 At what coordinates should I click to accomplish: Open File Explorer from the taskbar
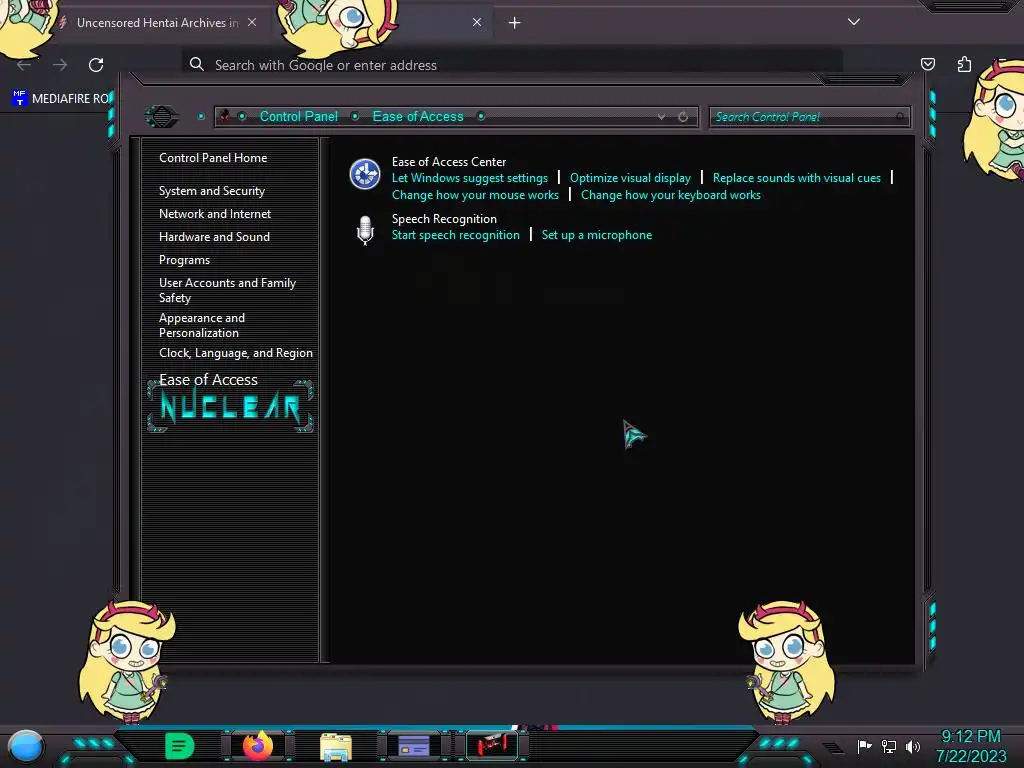(x=336, y=746)
